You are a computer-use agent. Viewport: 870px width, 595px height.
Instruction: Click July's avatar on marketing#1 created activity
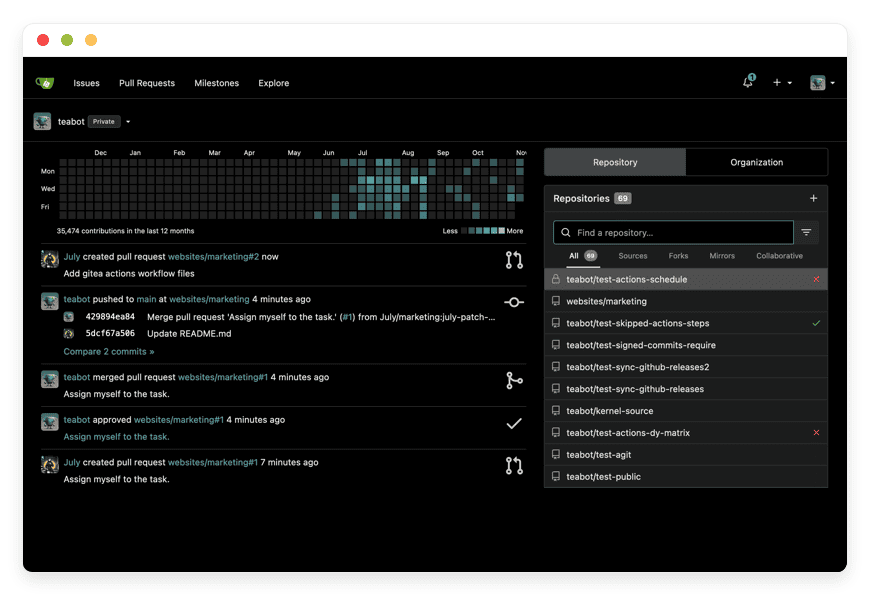[50, 464]
